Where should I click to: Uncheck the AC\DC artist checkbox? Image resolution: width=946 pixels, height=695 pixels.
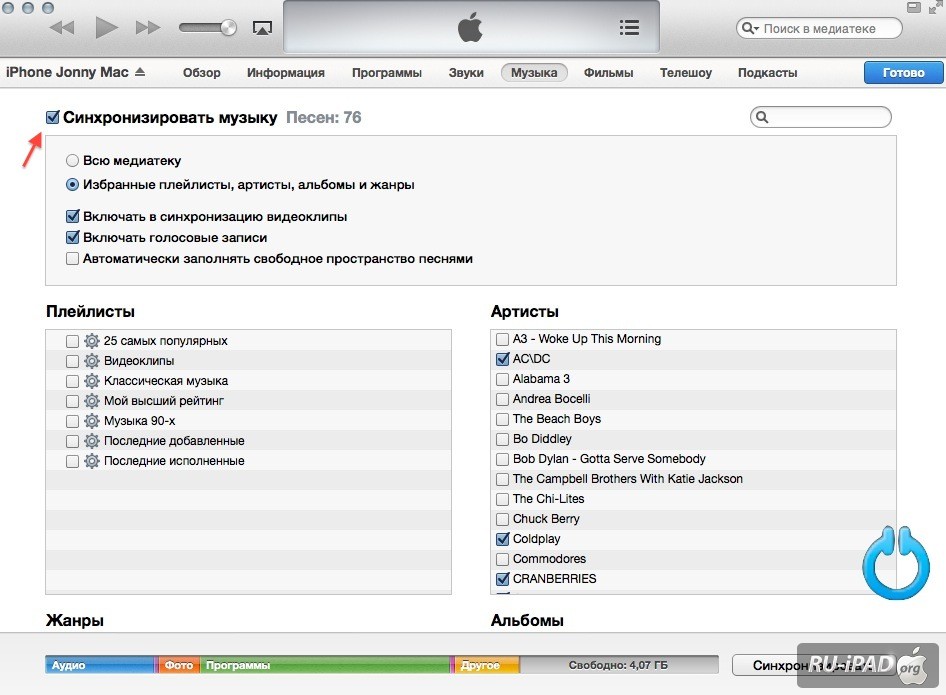(x=502, y=359)
